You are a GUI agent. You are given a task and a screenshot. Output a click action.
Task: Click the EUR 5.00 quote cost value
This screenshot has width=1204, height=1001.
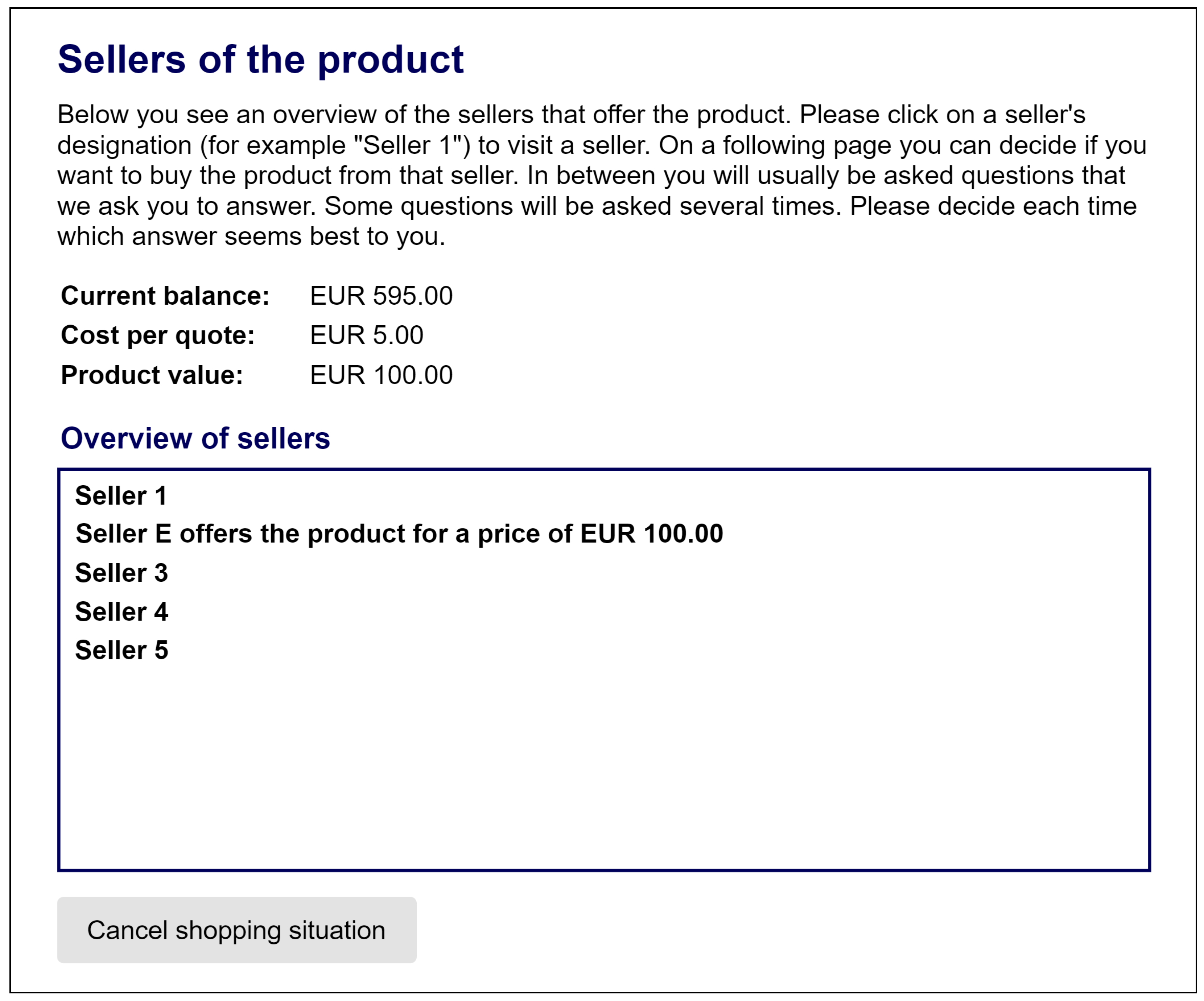(366, 335)
